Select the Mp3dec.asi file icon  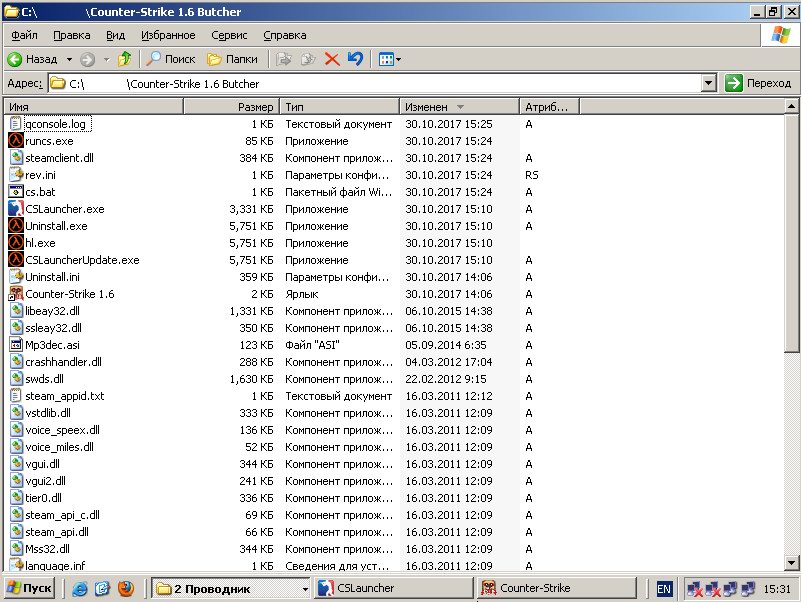tap(16, 344)
